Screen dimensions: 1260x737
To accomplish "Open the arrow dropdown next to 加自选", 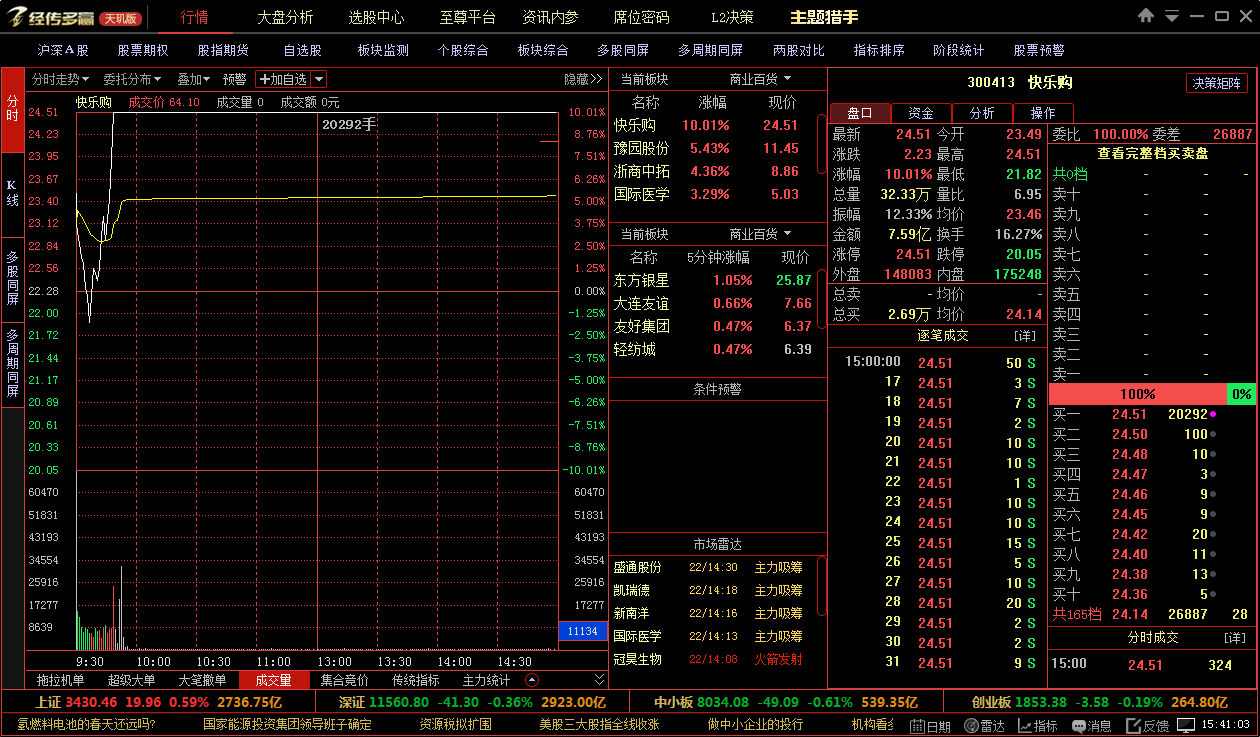I will click(319, 79).
